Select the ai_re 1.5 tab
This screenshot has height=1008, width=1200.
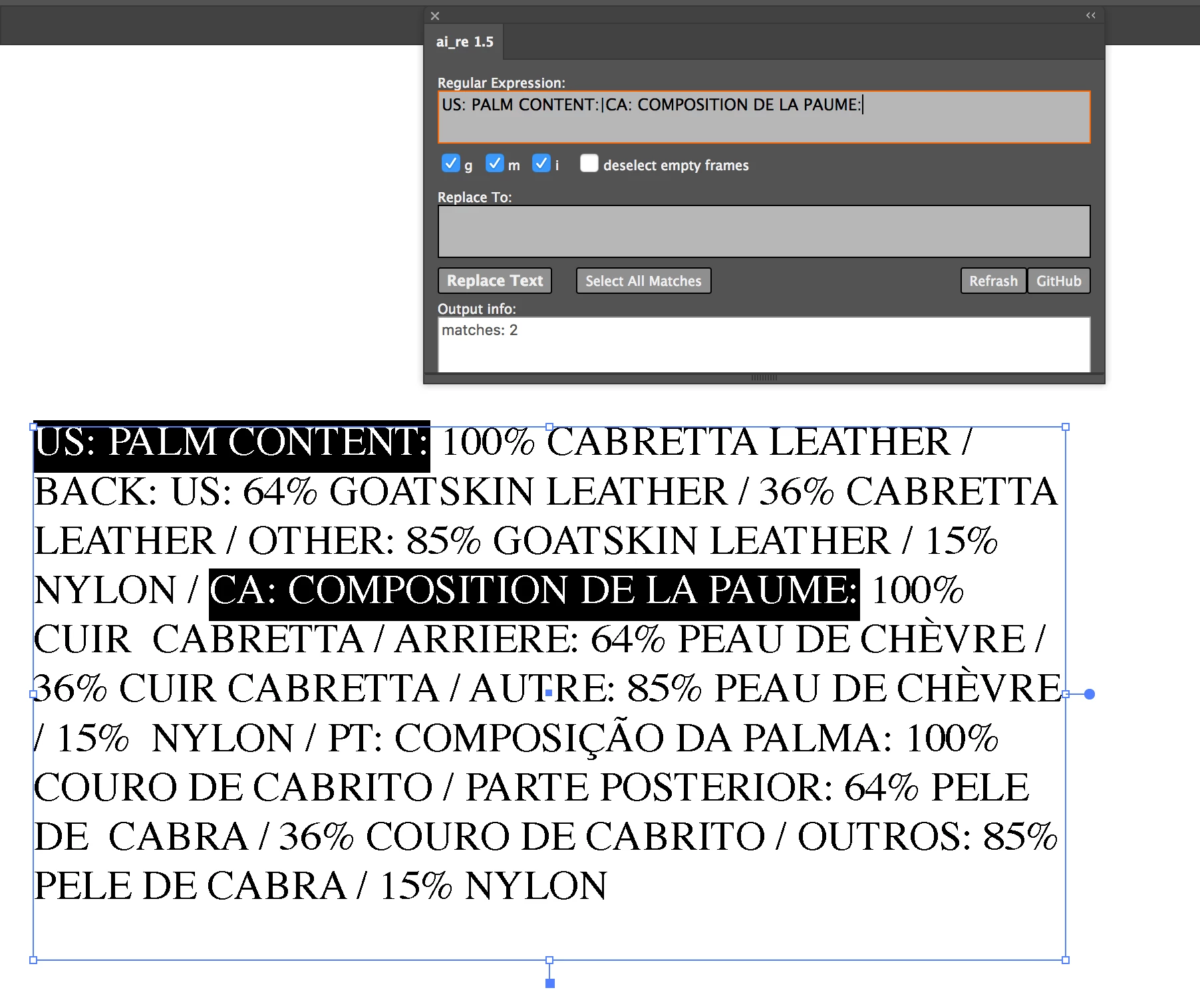[464, 42]
